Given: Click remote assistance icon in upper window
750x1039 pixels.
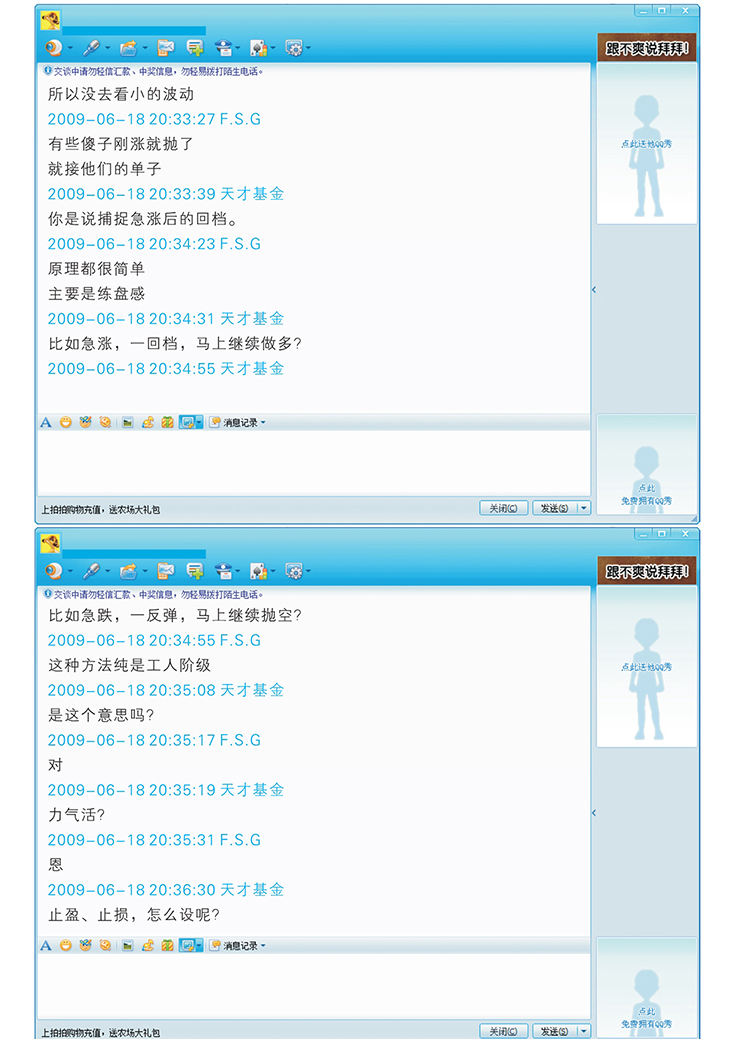Looking at the screenshot, I should (225, 48).
